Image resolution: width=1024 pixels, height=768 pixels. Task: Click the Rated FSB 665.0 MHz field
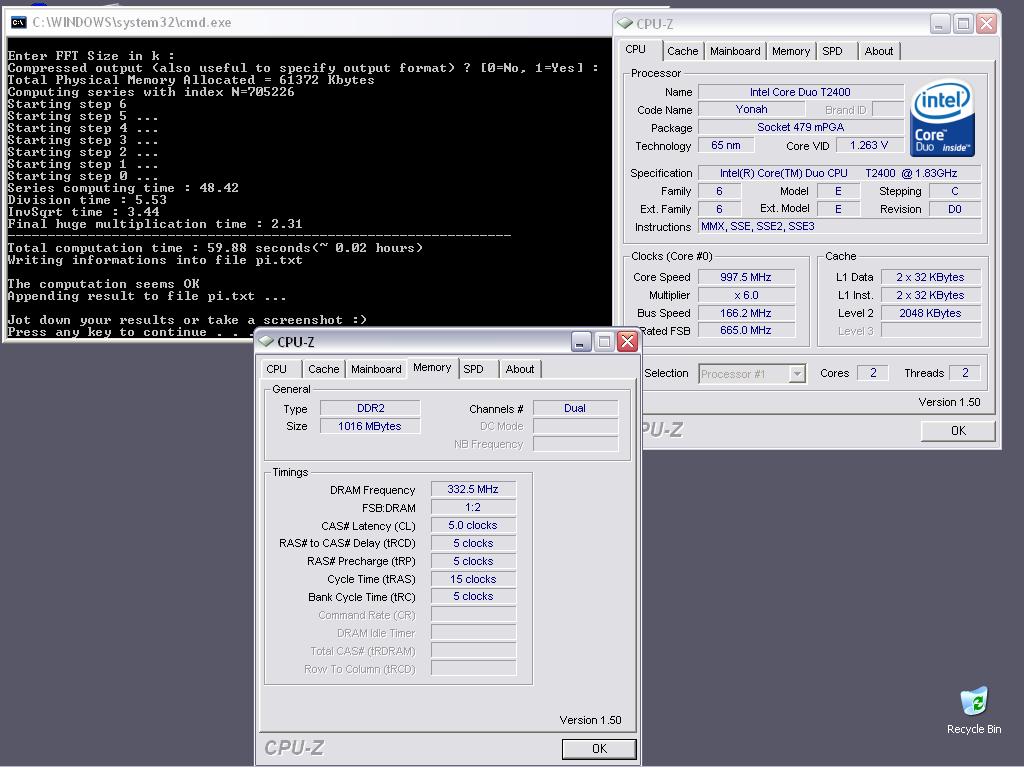click(x=746, y=330)
